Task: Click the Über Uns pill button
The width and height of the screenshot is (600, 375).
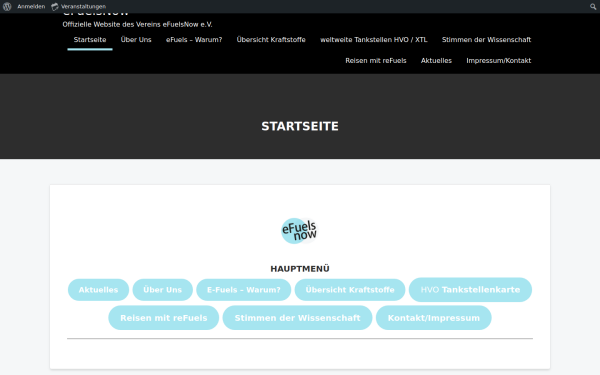Action: click(x=163, y=290)
